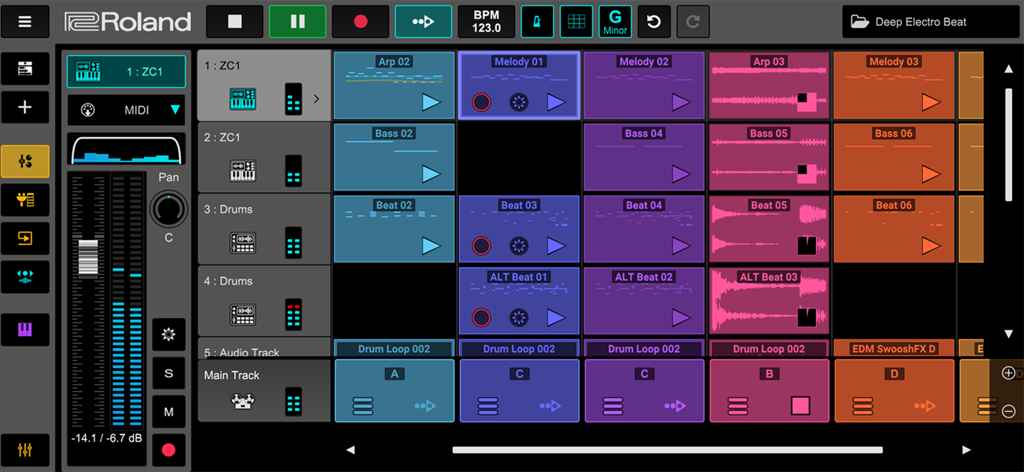Arm the channel record button
1024x472 pixels.
pyautogui.click(x=168, y=450)
